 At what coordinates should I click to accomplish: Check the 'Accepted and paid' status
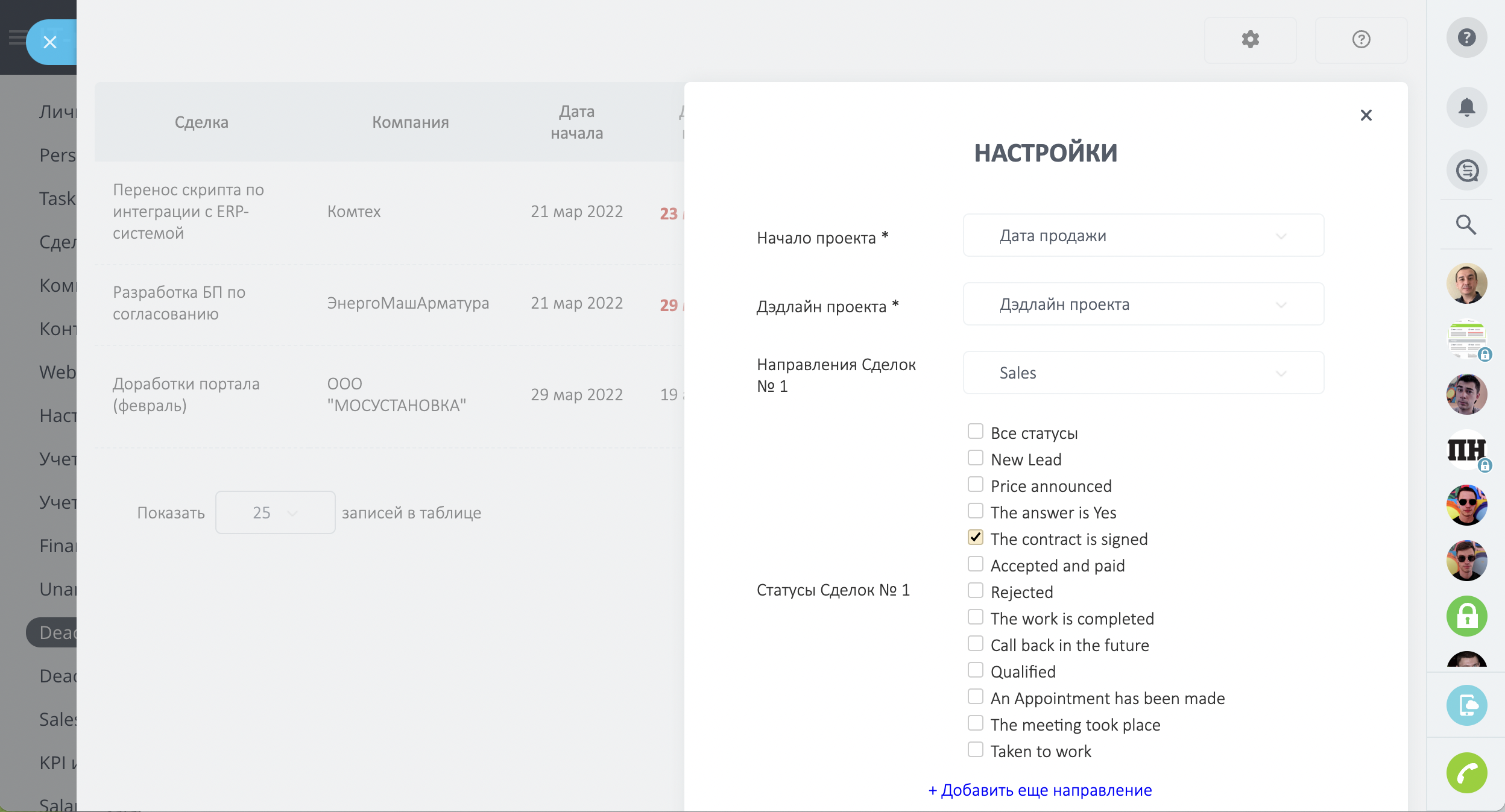(x=975, y=564)
